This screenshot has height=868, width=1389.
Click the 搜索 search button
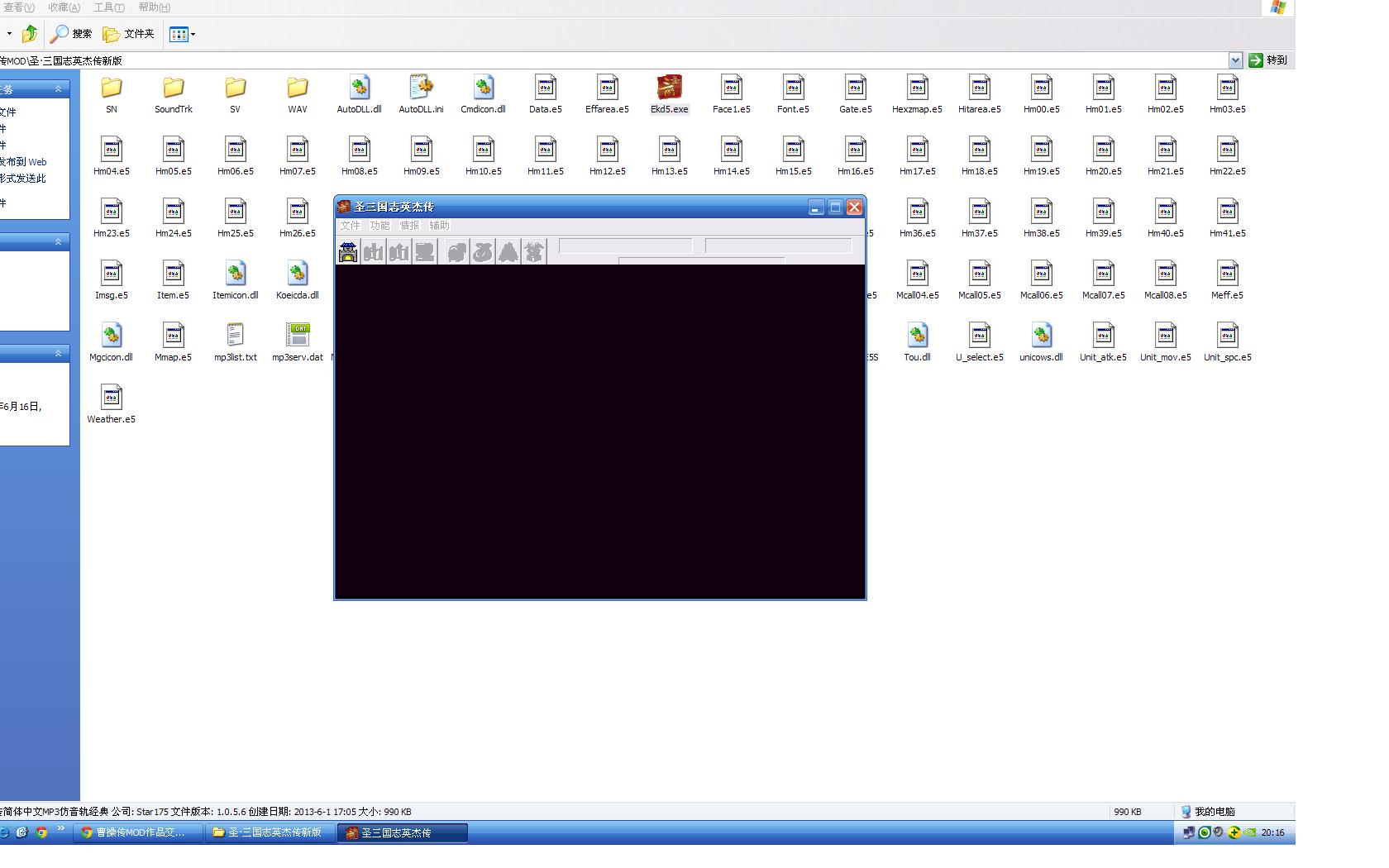(x=72, y=34)
